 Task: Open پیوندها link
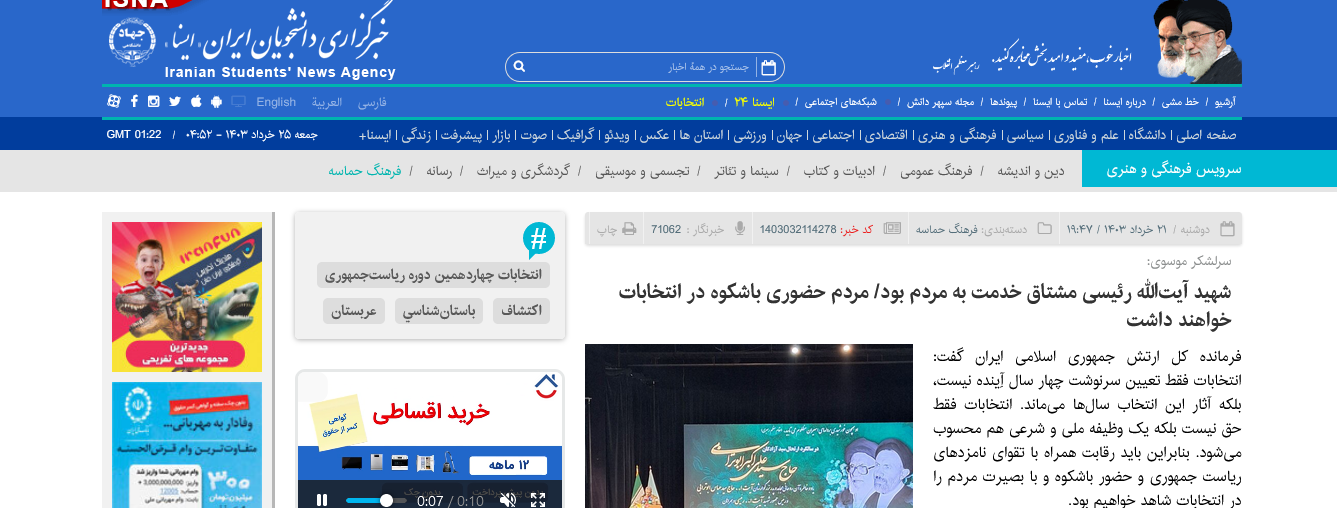pos(1004,102)
